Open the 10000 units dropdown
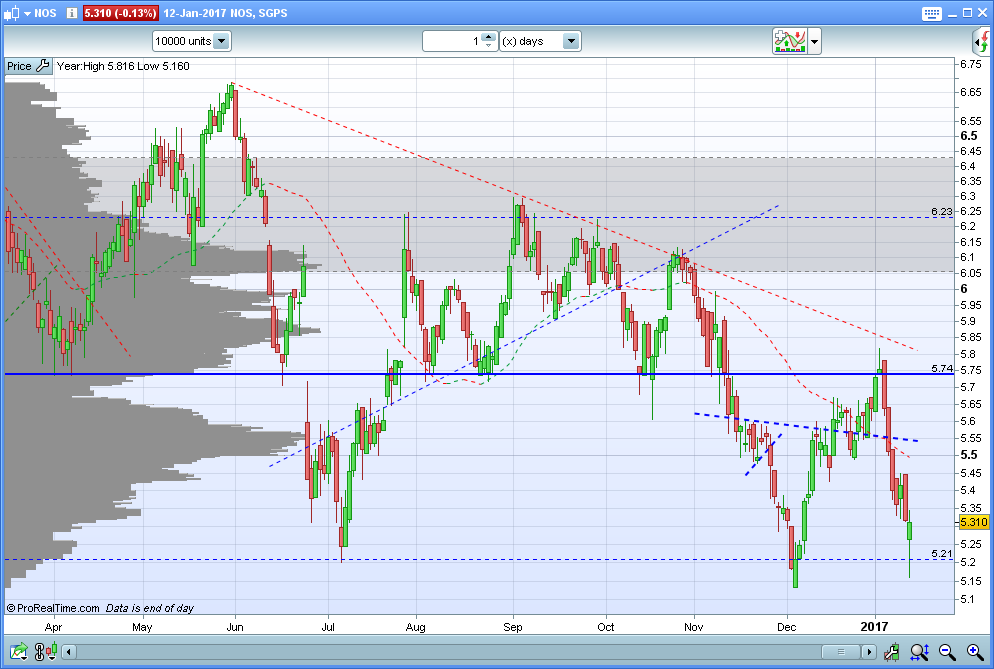Screen dimensions: 994x669 pyautogui.click(x=191, y=41)
